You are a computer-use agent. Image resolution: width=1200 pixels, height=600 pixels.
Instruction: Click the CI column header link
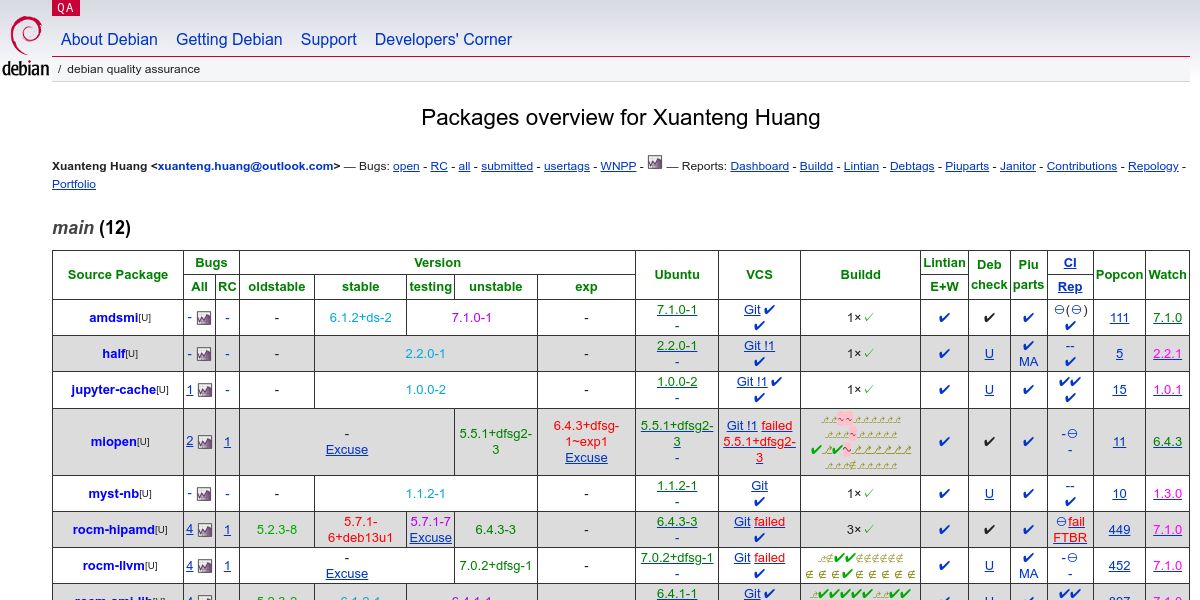[1070, 263]
